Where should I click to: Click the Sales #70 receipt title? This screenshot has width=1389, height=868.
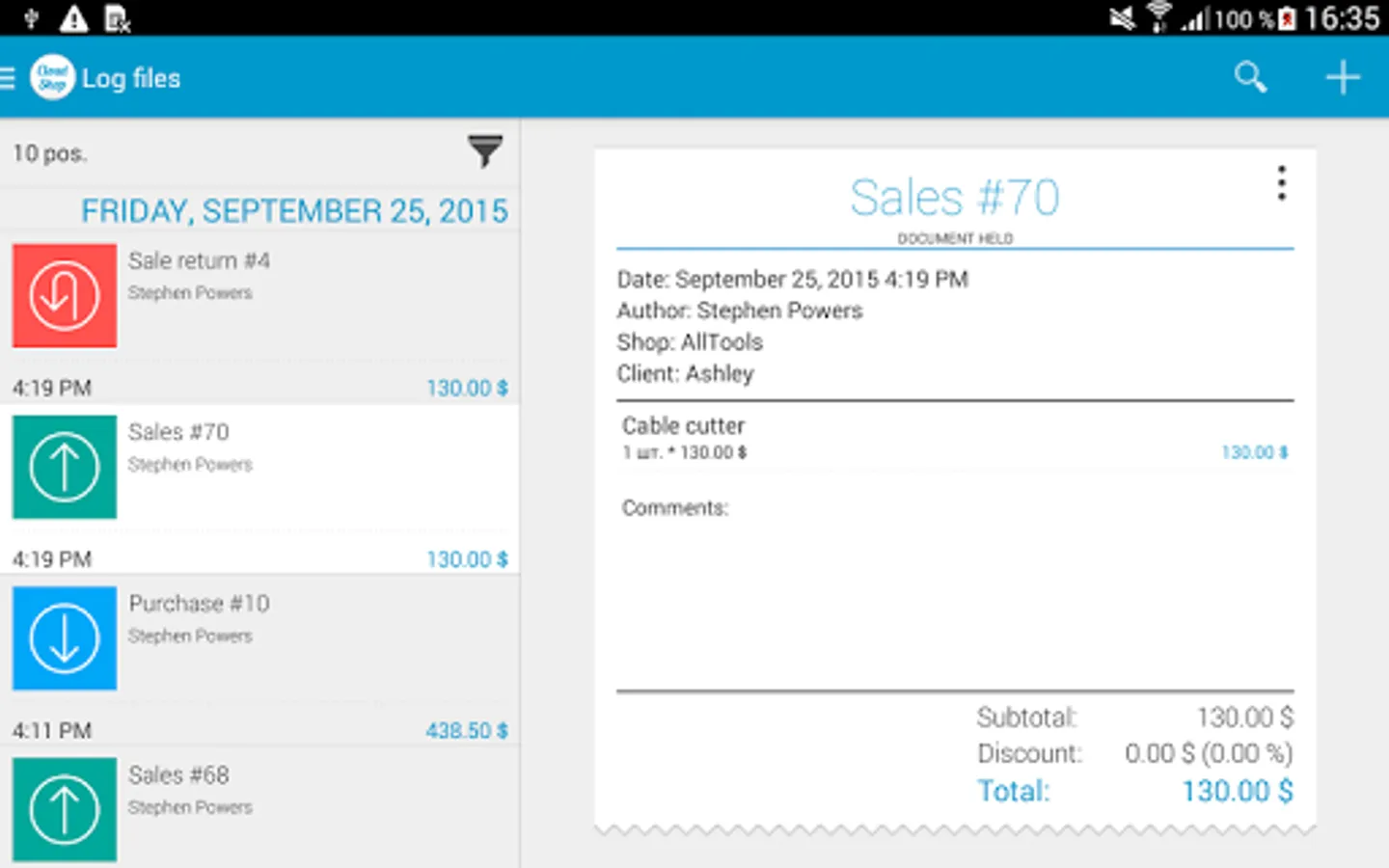coord(954,198)
